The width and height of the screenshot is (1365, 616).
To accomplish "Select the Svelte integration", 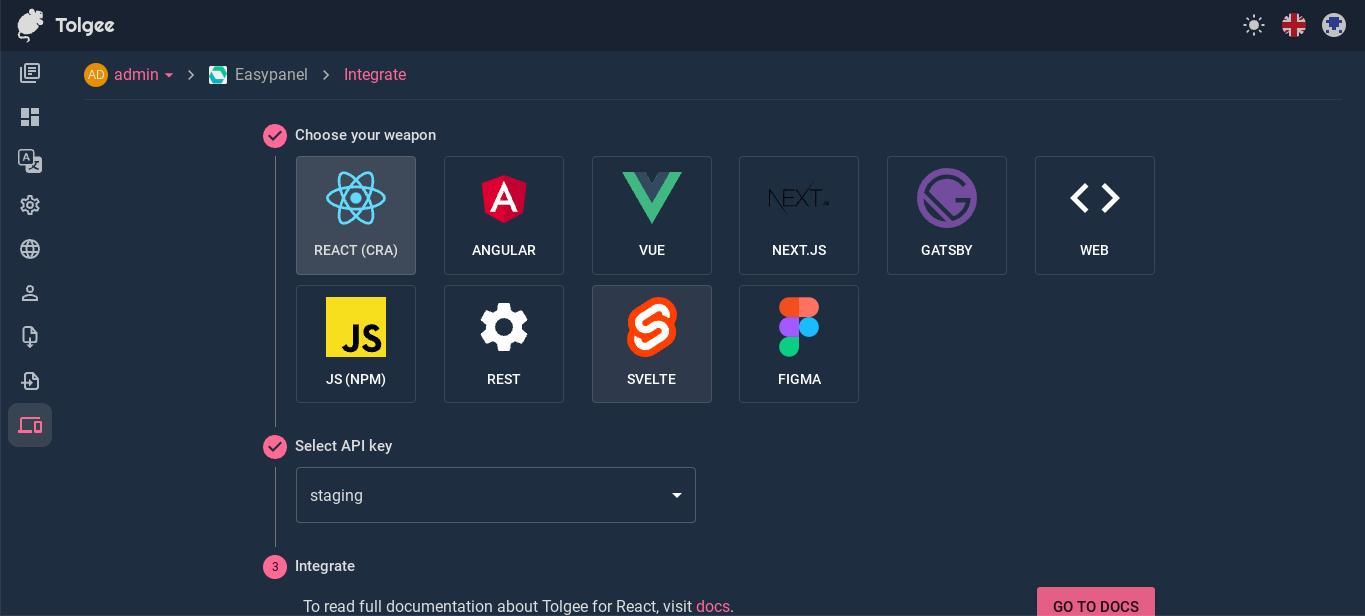I will 651,344.
